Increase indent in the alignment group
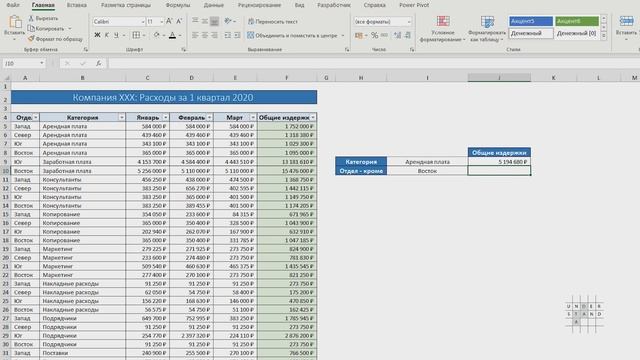The height and width of the screenshot is (360, 640). [237, 36]
